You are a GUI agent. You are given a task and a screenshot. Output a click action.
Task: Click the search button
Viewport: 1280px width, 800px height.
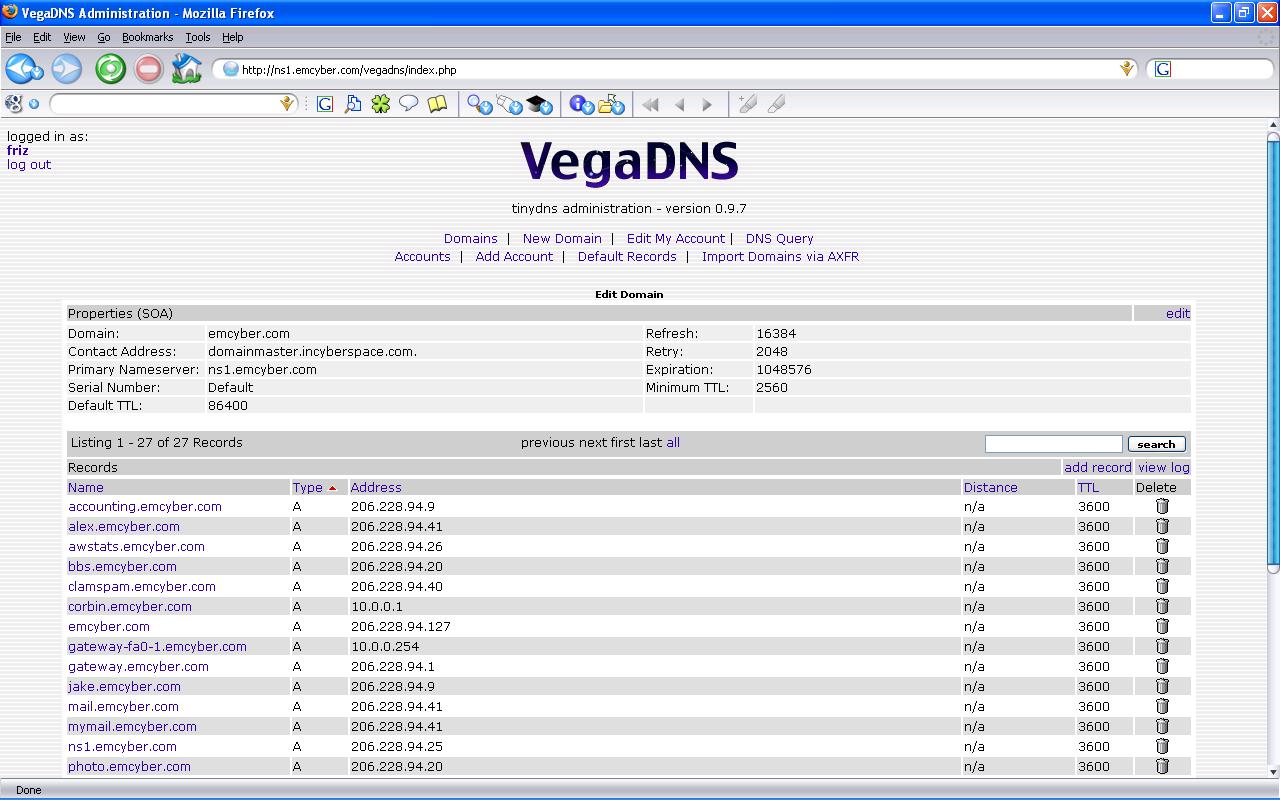[1156, 444]
